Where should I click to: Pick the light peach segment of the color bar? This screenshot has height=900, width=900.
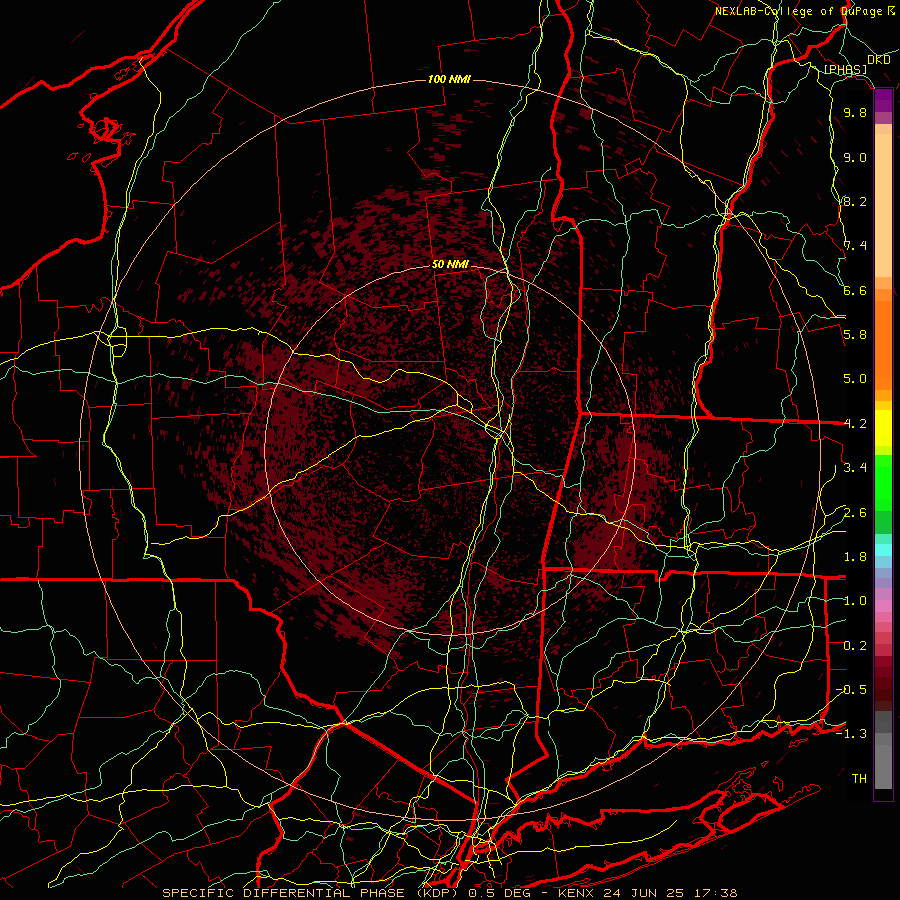(883, 205)
